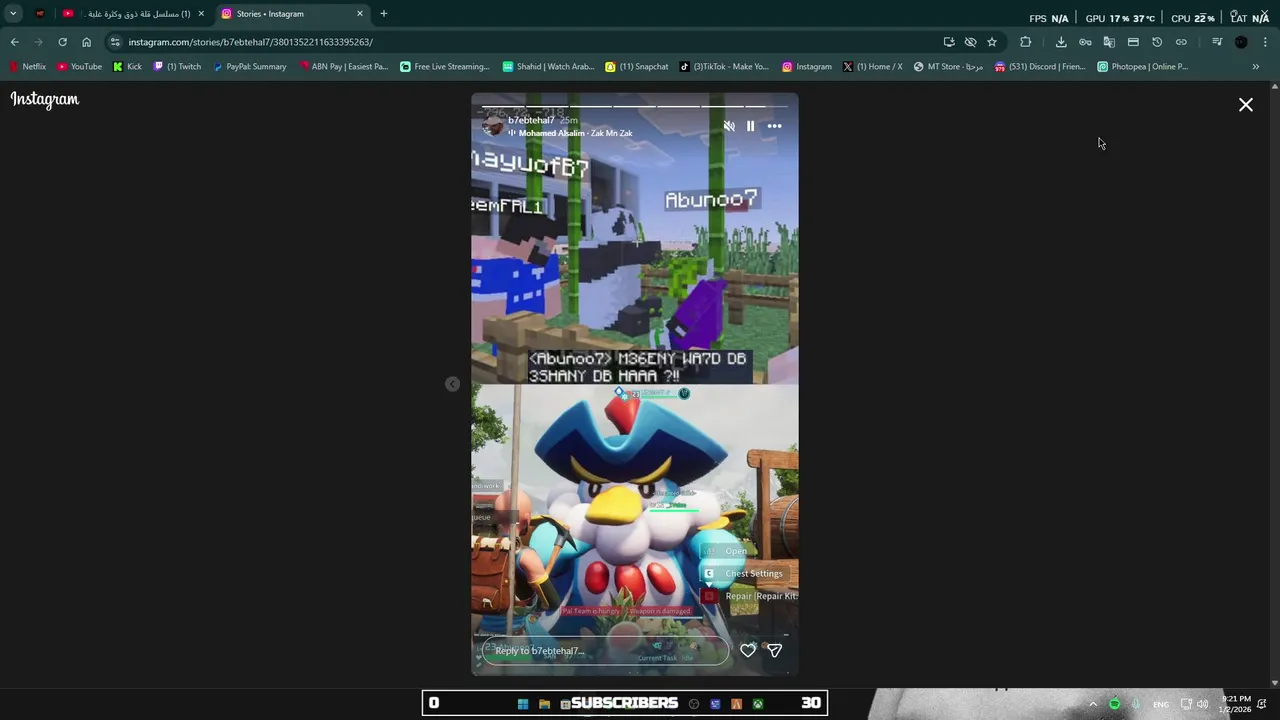Open the Shahid bookmark
Screen dimensions: 1280x720
point(548,67)
